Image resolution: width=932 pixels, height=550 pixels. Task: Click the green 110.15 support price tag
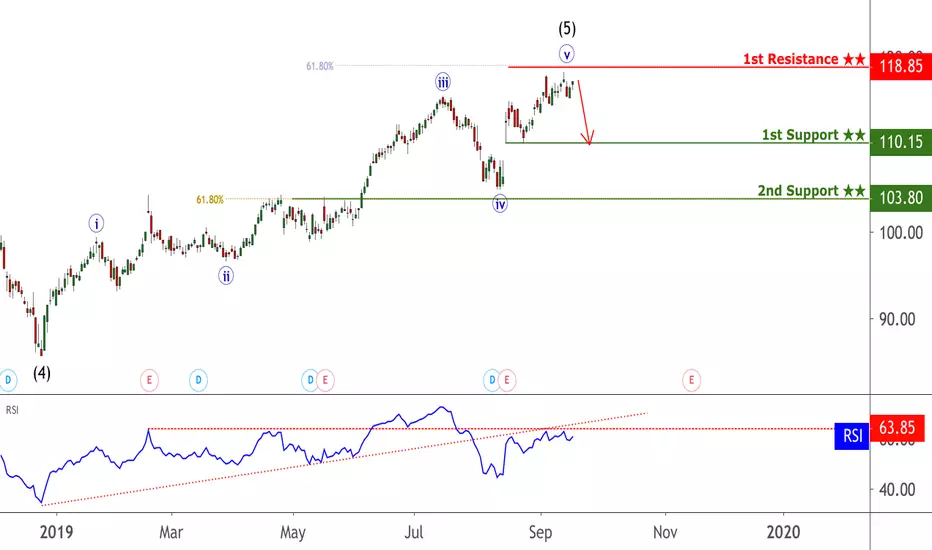pyautogui.click(x=900, y=142)
